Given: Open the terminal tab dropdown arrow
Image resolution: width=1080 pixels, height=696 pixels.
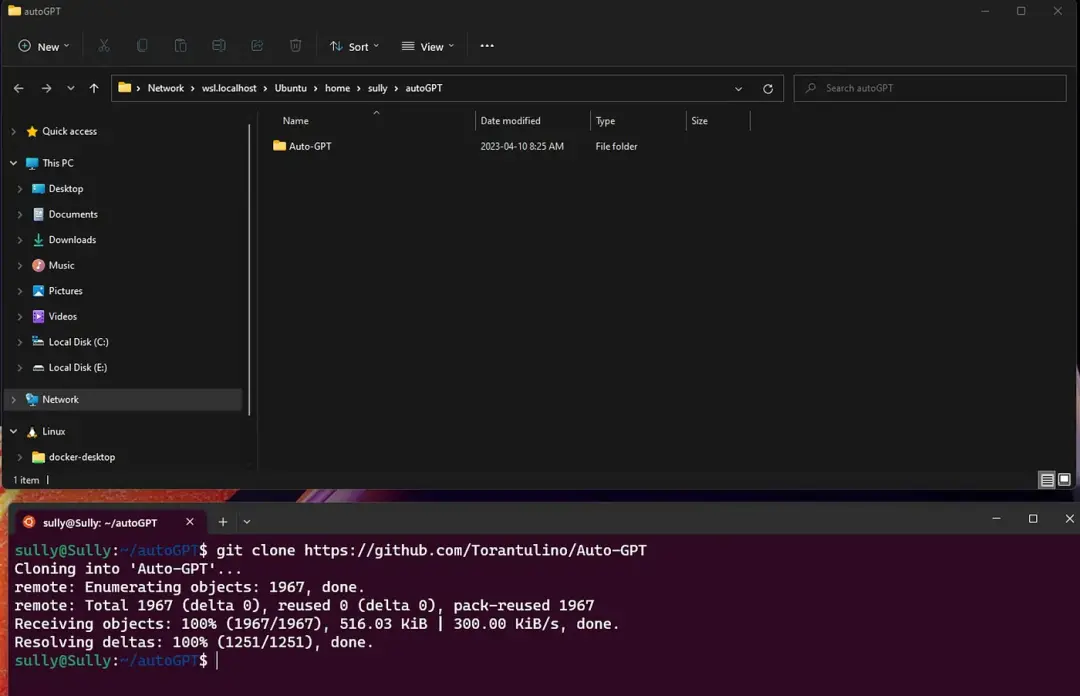Looking at the screenshot, I should point(247,522).
